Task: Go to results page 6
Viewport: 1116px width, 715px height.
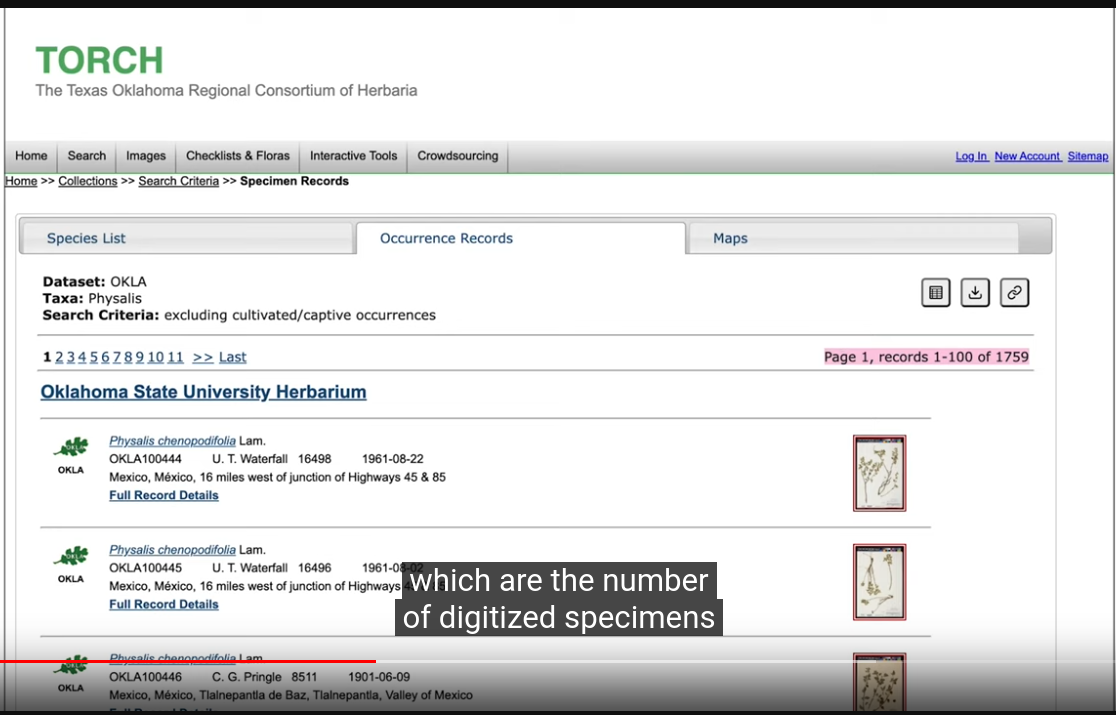Action: (x=105, y=357)
